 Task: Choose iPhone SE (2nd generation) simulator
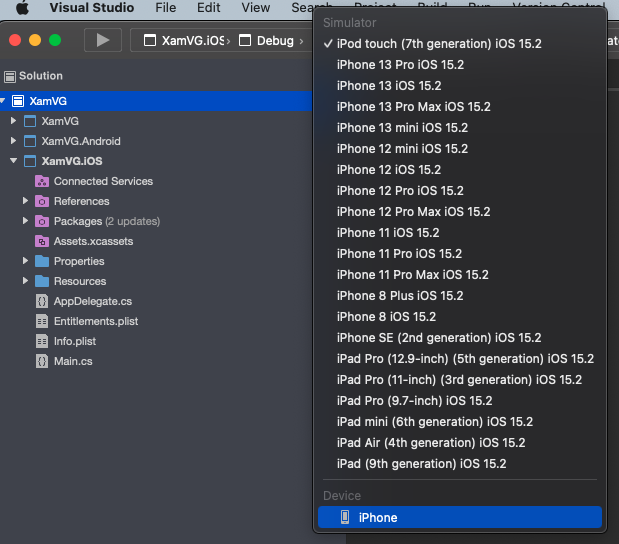[438, 338]
